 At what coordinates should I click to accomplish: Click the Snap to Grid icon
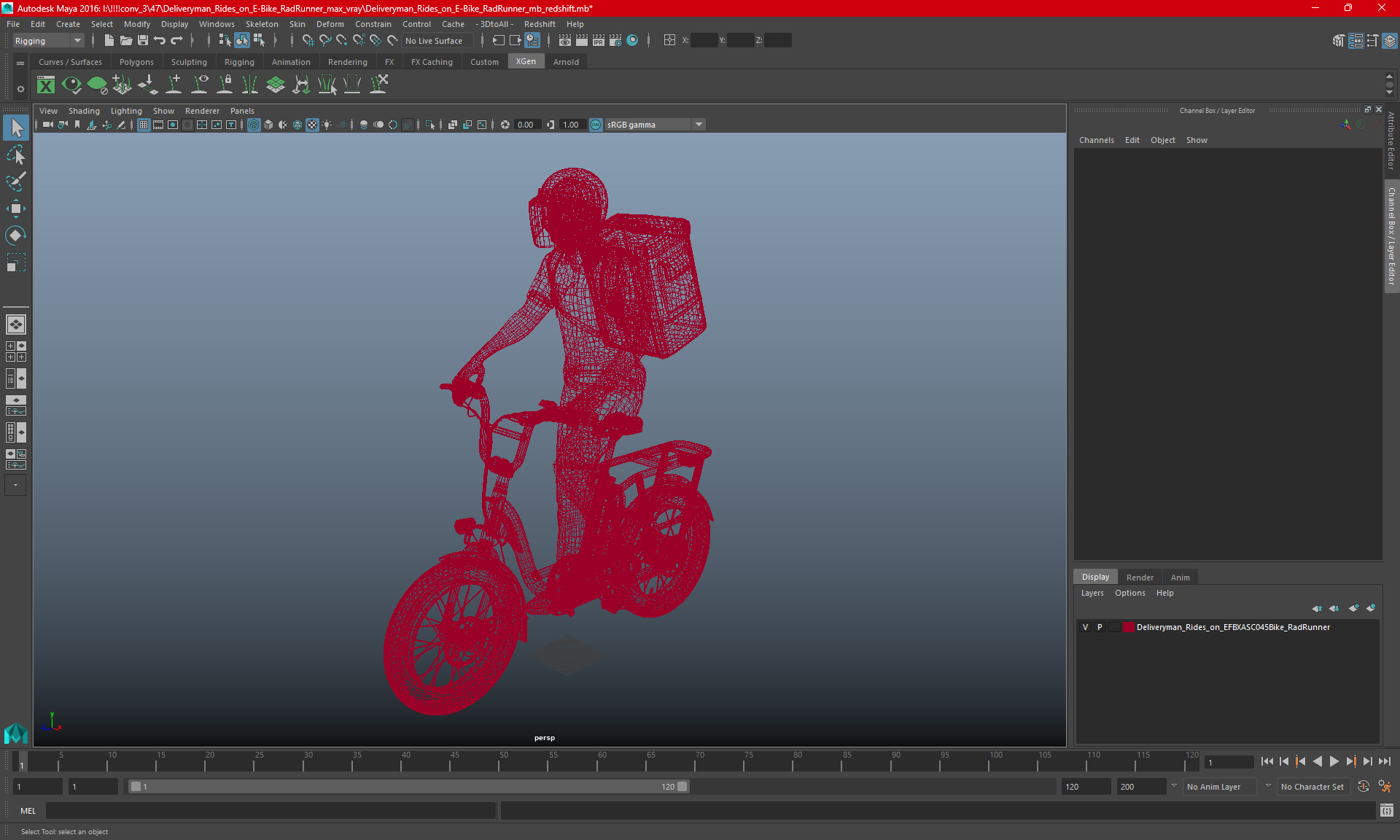[307, 40]
